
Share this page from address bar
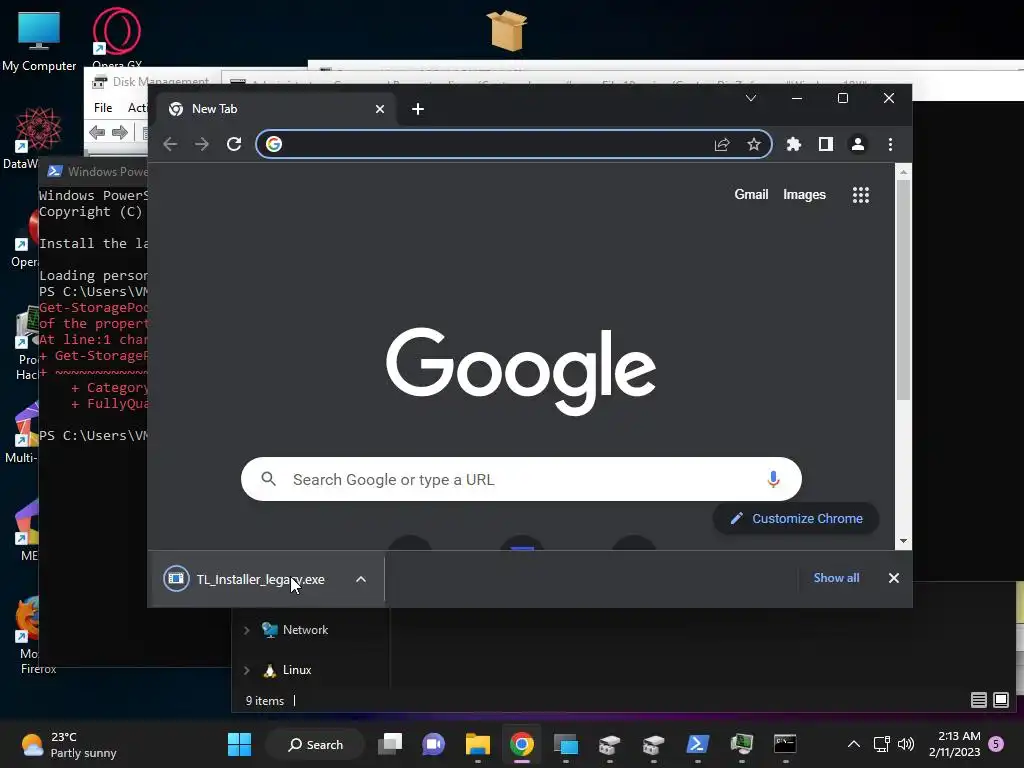click(x=722, y=144)
